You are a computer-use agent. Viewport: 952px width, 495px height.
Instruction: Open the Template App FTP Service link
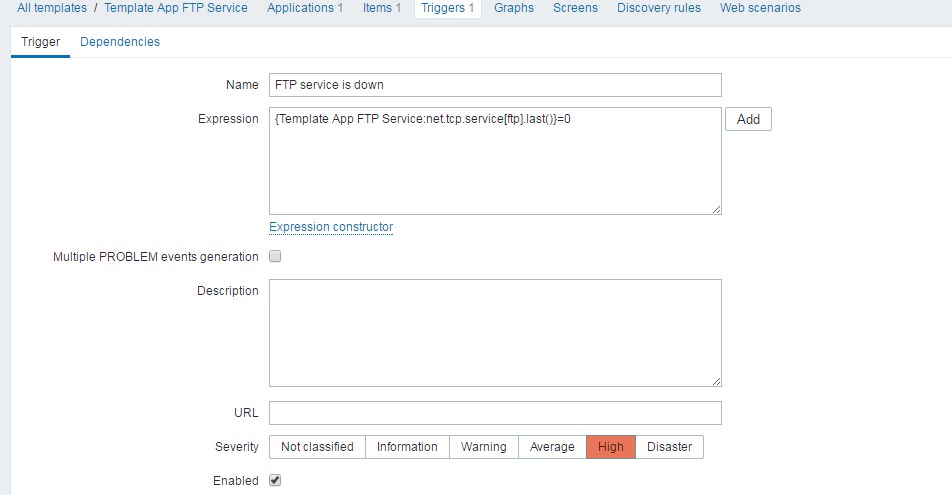(176, 8)
